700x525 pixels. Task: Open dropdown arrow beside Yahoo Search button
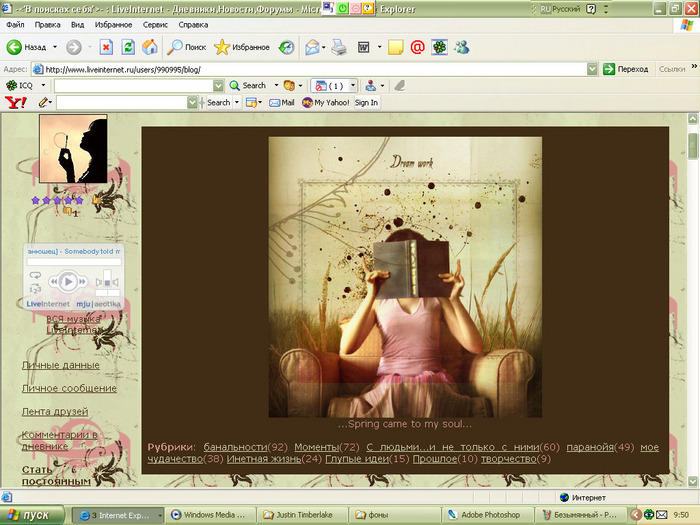(x=237, y=103)
